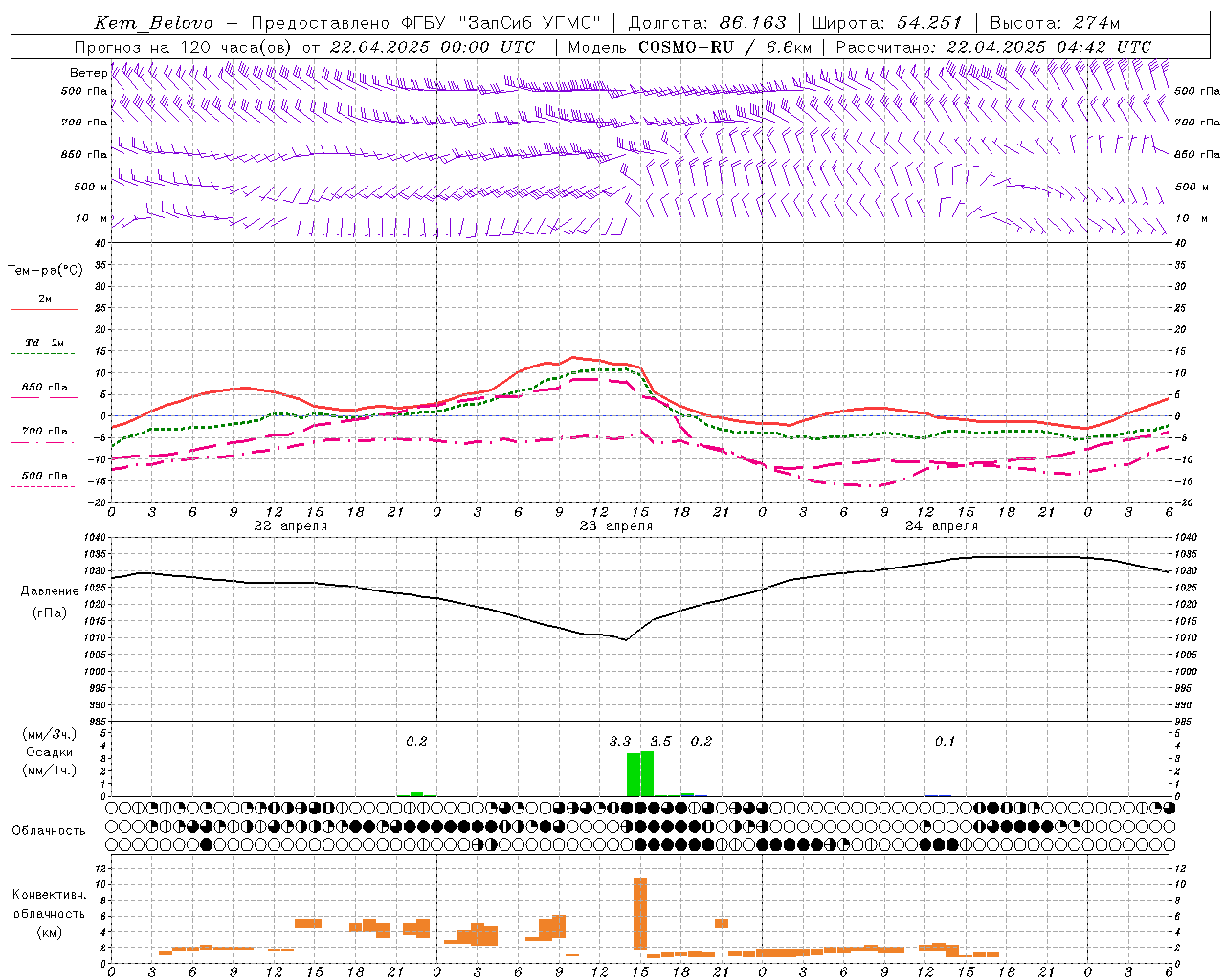Select the 'Широта: 54.251' header value
Screen dimensions: 1225x980
pos(887,23)
